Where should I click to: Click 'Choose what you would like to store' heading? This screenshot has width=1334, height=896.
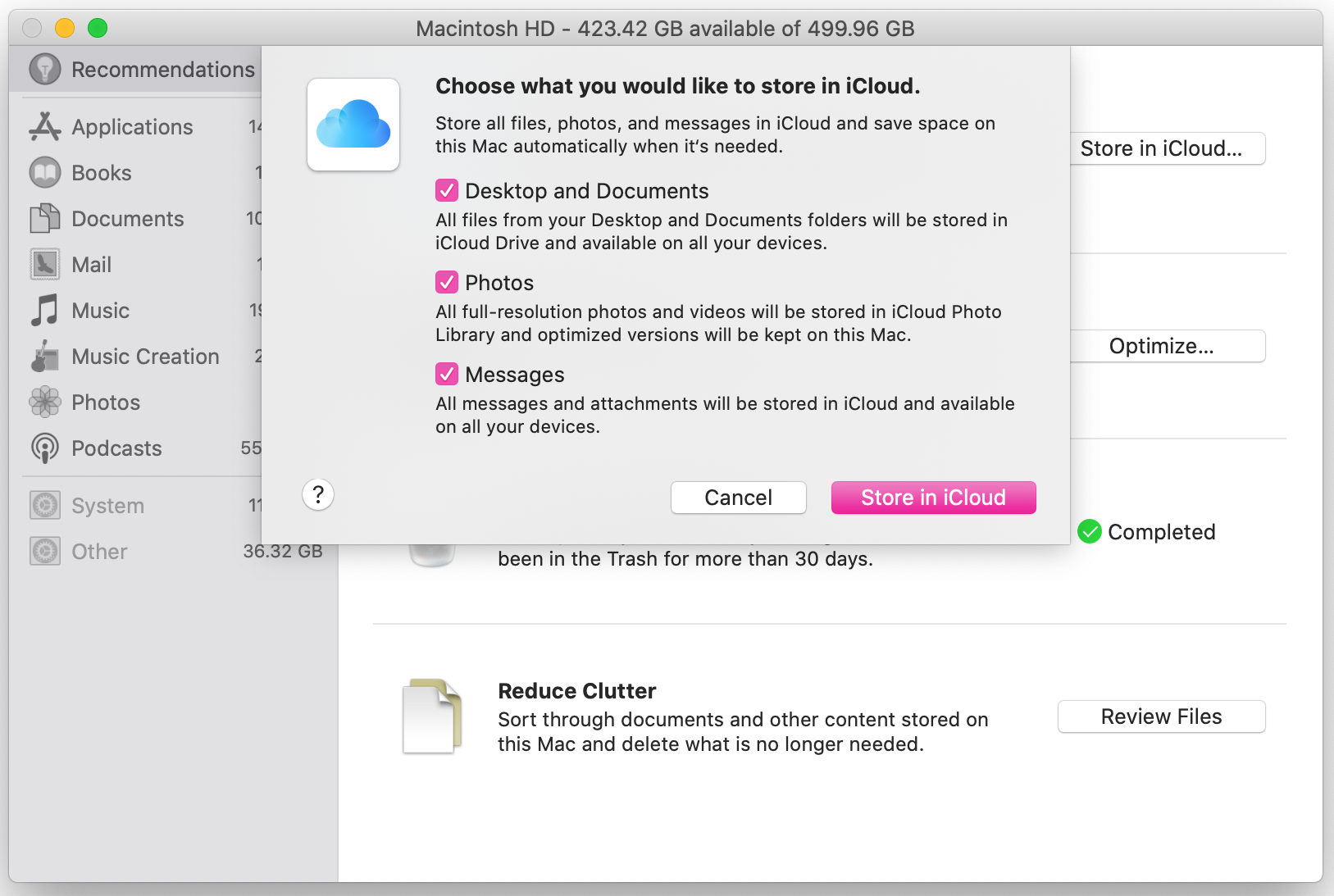[678, 86]
